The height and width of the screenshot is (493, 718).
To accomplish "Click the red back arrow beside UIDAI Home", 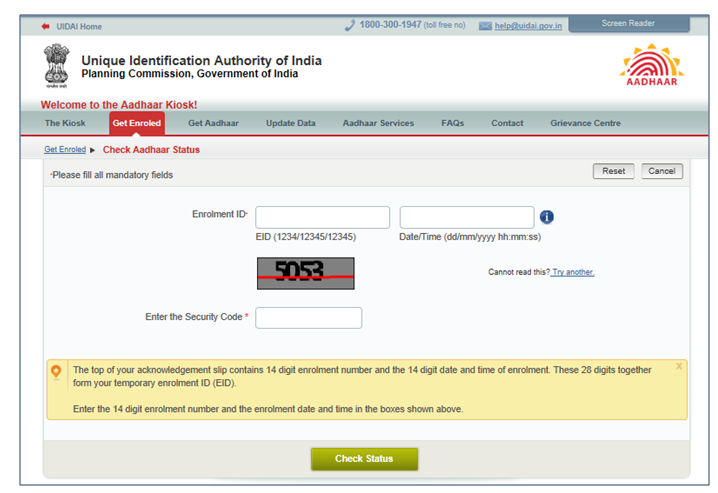I will click(x=45, y=27).
